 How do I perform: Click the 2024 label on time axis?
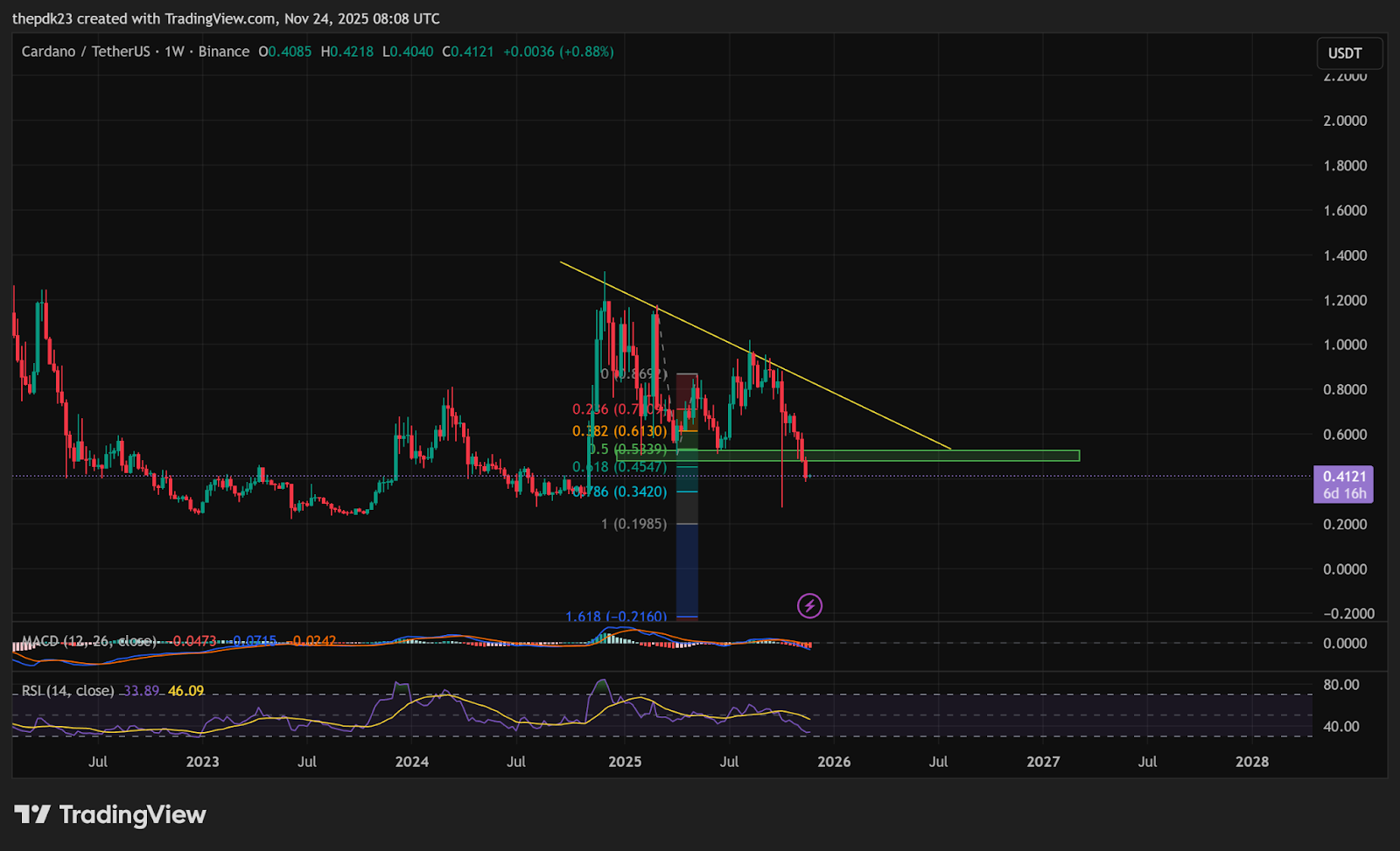click(411, 762)
